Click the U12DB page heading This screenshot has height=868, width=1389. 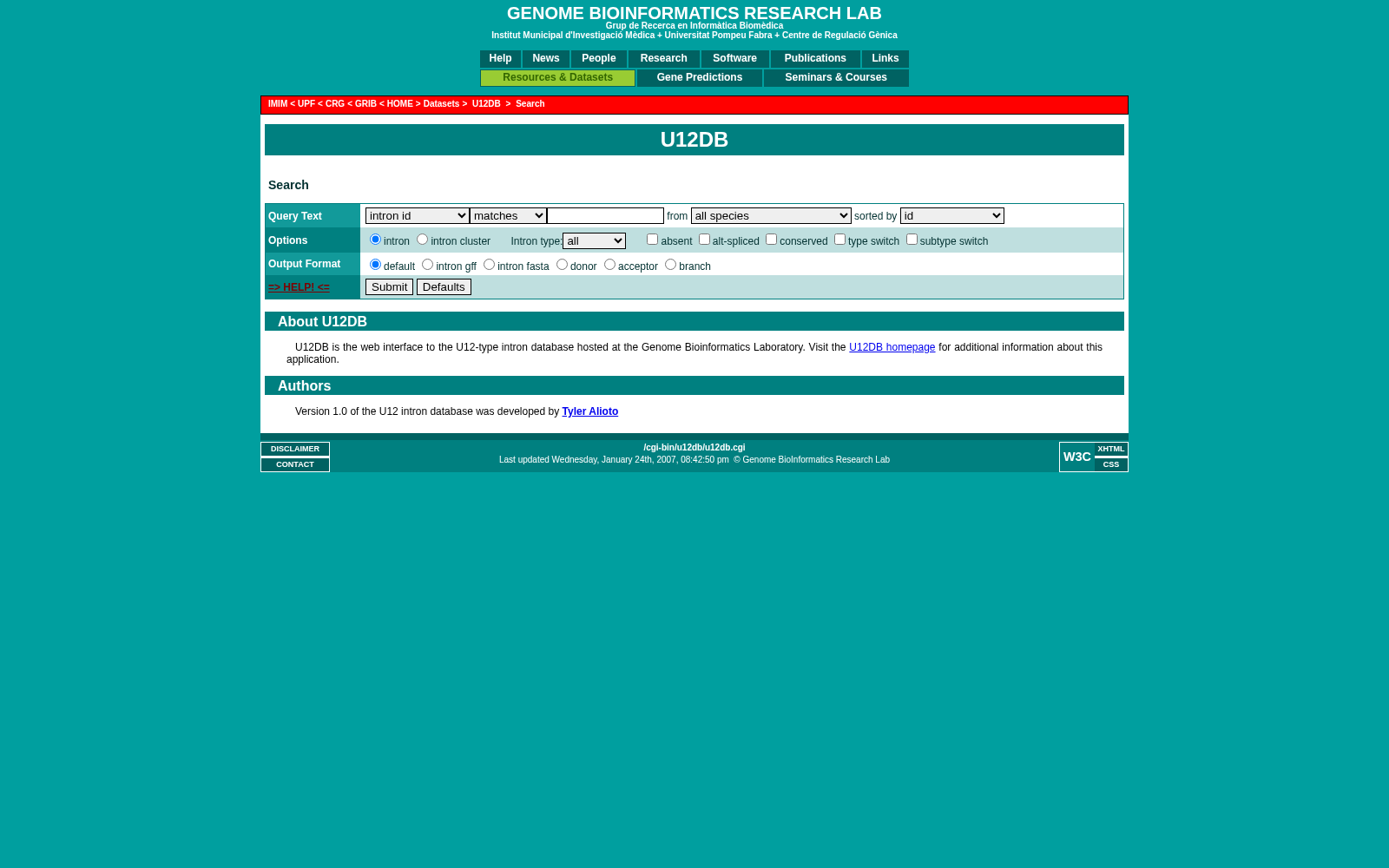tap(694, 140)
